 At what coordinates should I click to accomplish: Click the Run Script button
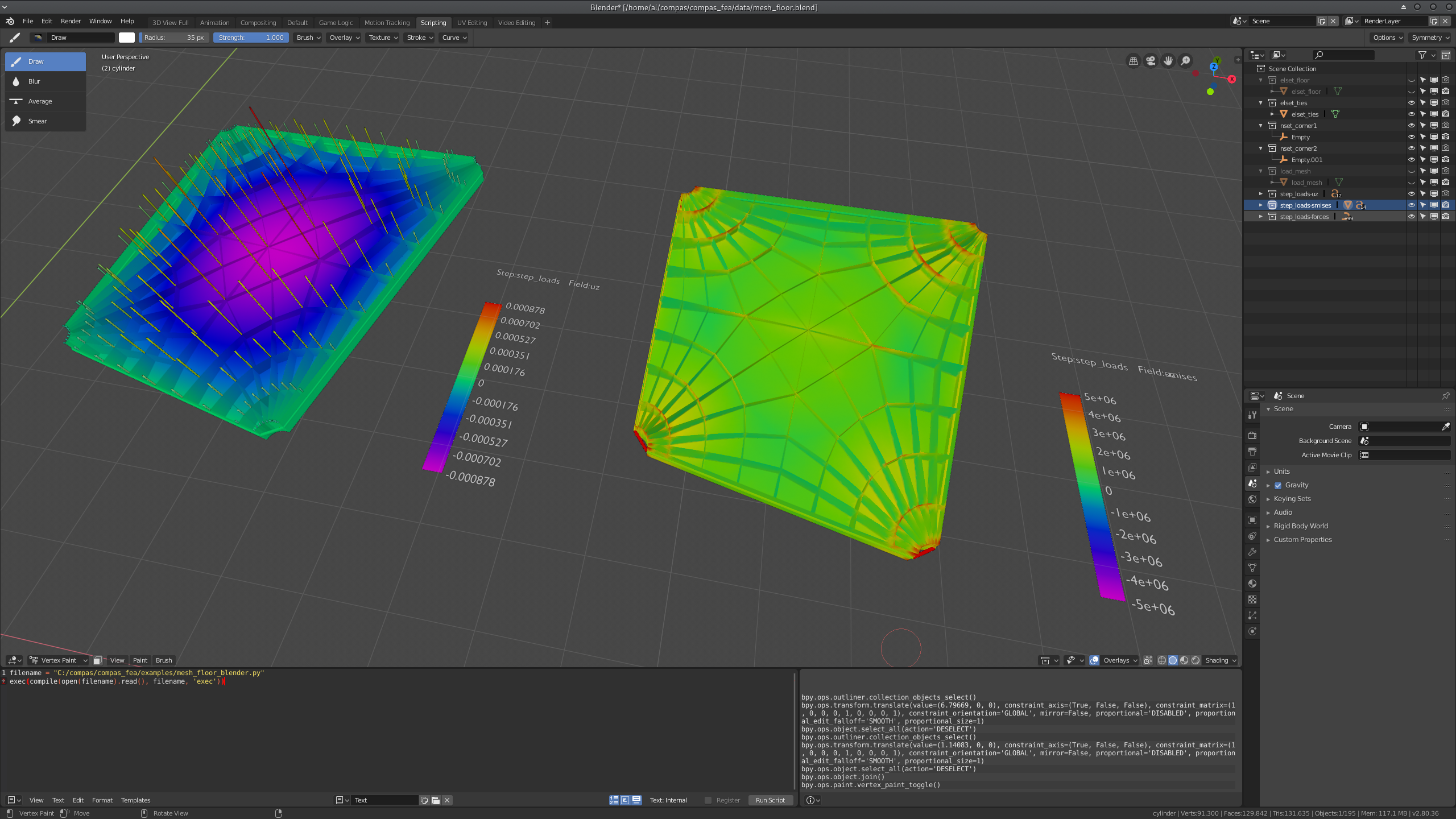coord(770,800)
